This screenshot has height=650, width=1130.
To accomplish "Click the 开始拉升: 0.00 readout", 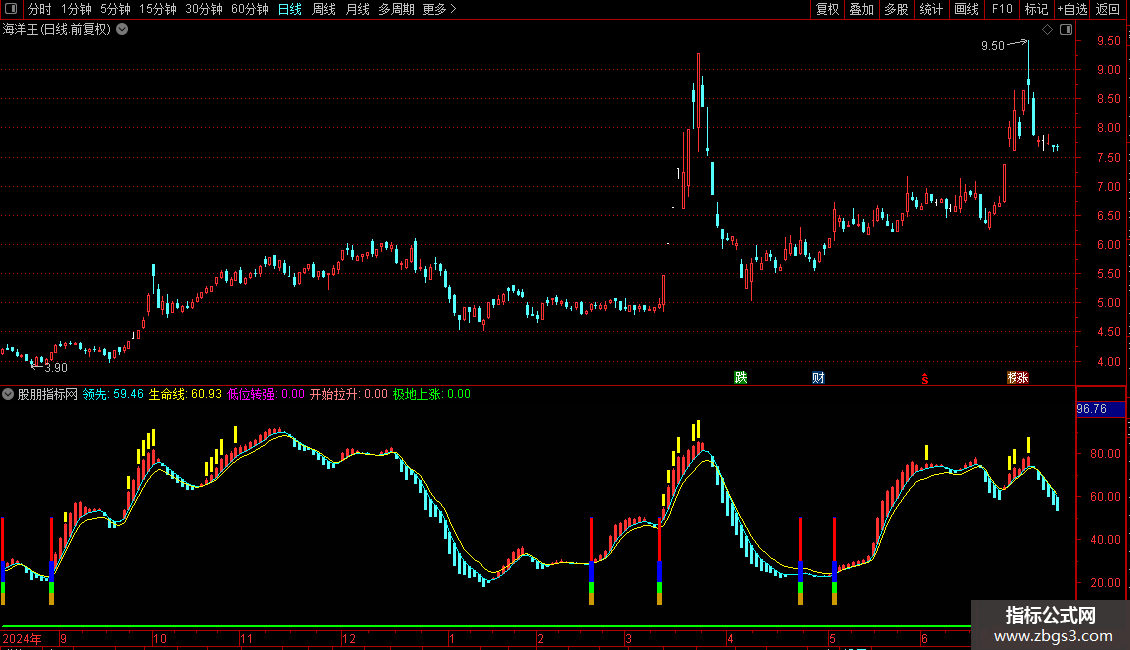I will (x=349, y=394).
